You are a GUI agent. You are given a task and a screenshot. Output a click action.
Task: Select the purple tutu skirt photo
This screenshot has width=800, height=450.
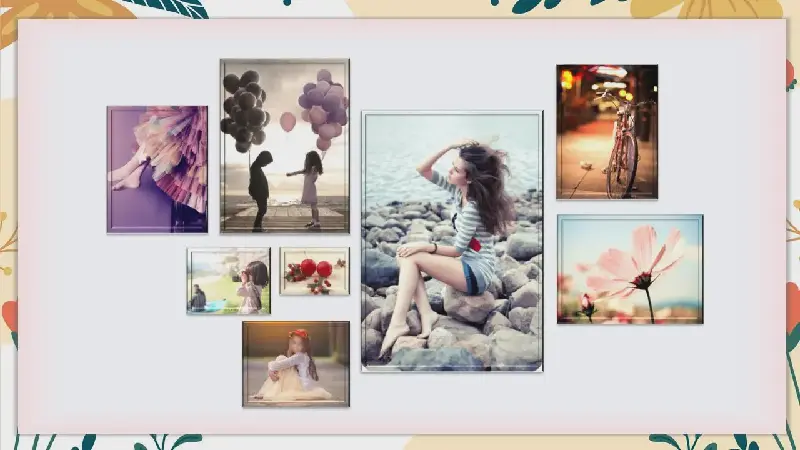pos(157,169)
